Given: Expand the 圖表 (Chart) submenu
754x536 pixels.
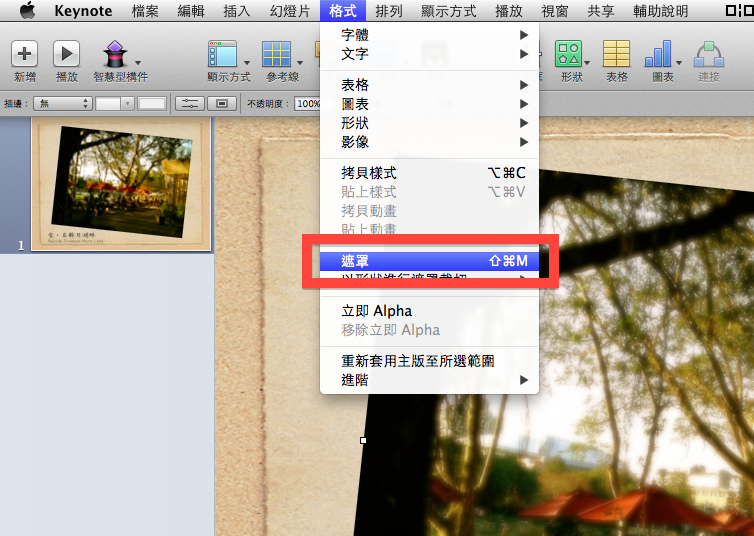Looking at the screenshot, I should pyautogui.click(x=429, y=104).
